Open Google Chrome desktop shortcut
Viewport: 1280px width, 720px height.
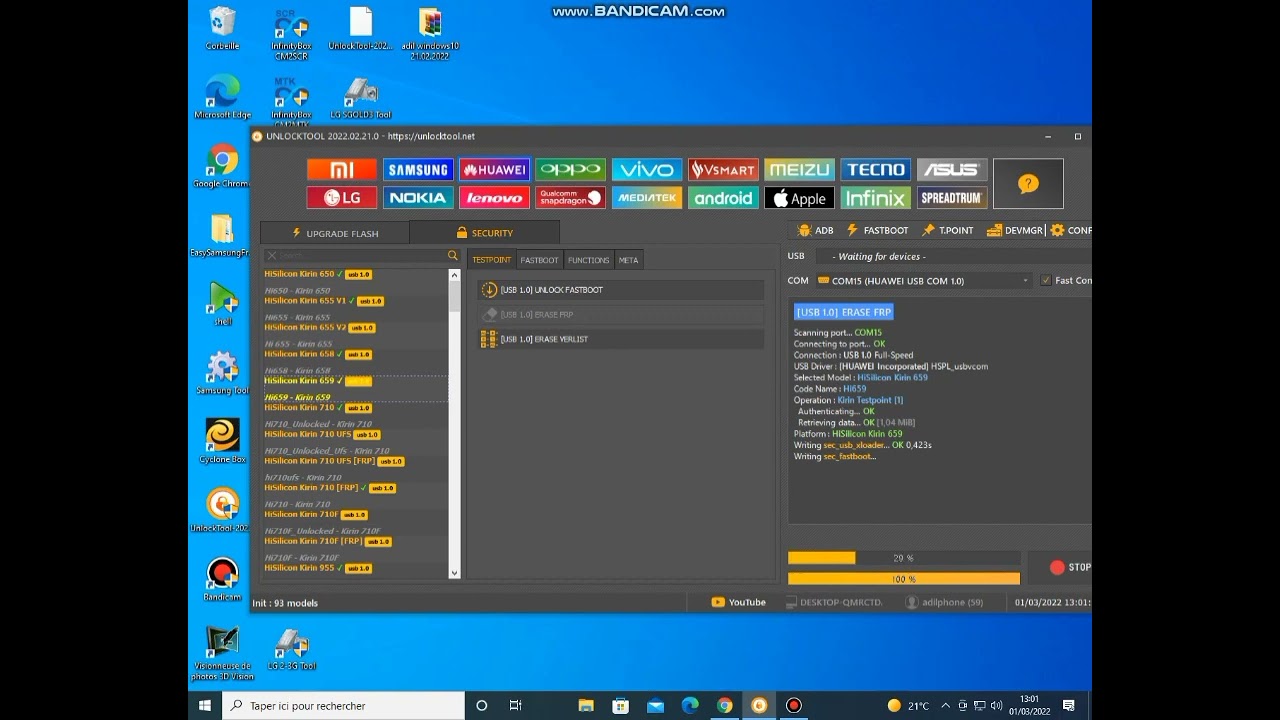tap(222, 167)
